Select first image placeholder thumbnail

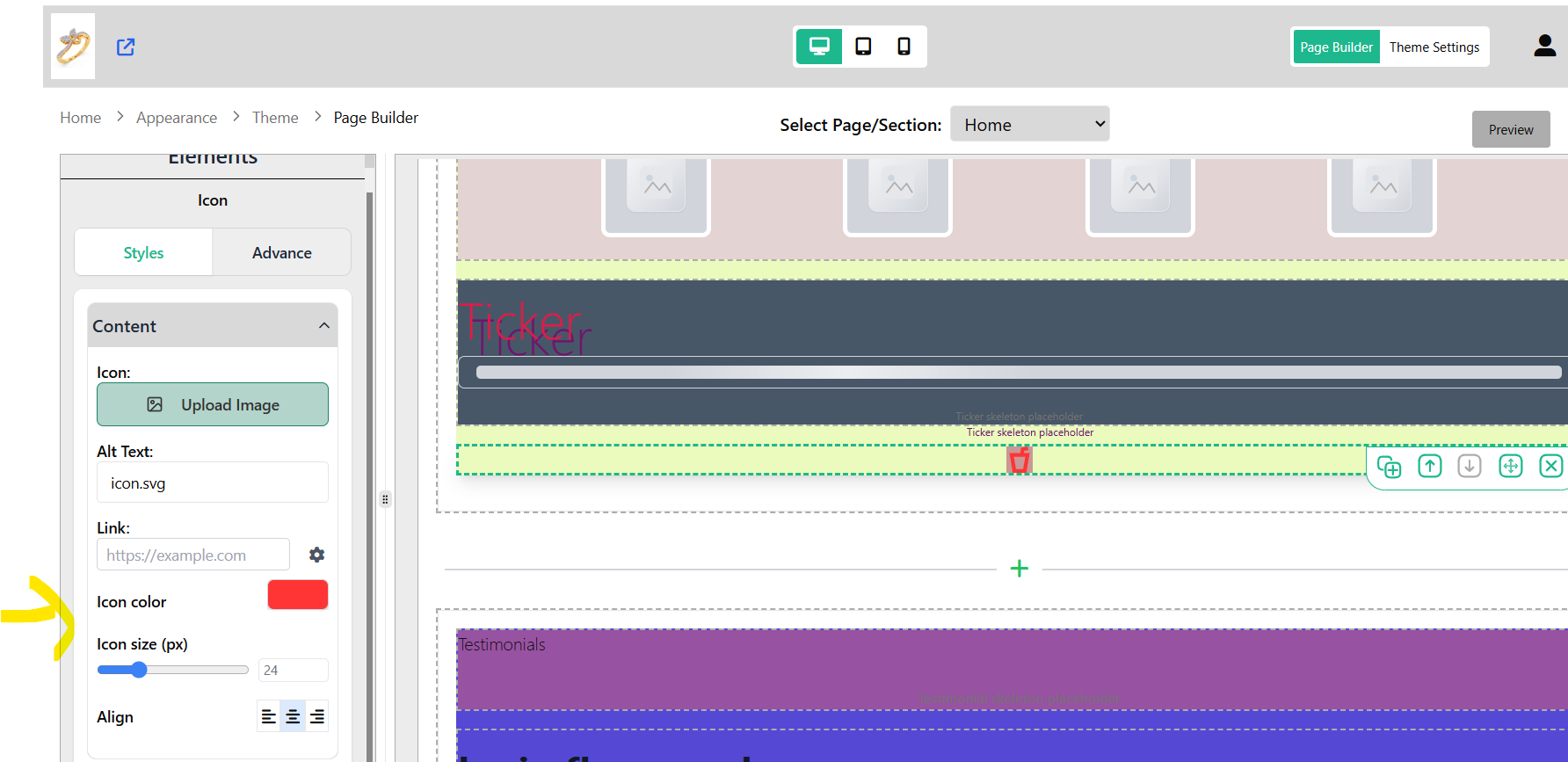pos(656,196)
